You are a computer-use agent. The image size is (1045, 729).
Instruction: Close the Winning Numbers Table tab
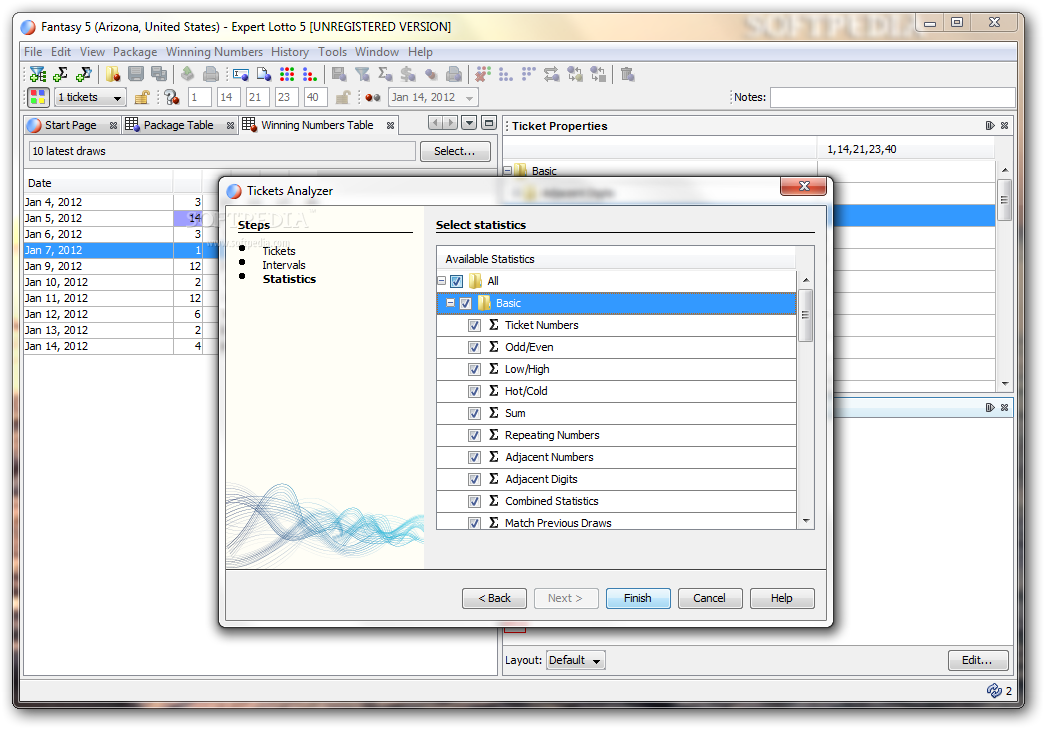(x=391, y=125)
